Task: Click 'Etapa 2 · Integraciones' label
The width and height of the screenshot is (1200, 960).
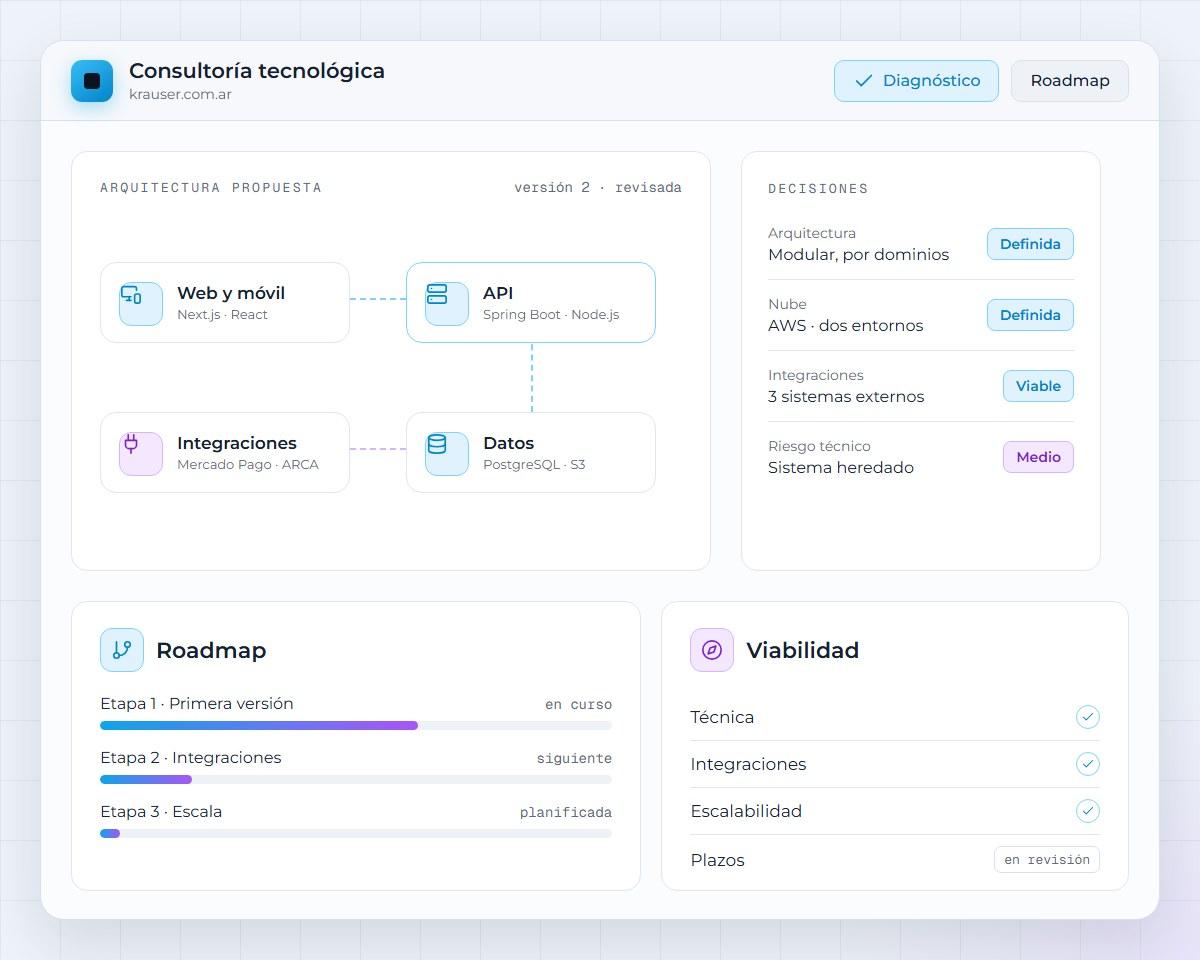Action: click(x=191, y=758)
